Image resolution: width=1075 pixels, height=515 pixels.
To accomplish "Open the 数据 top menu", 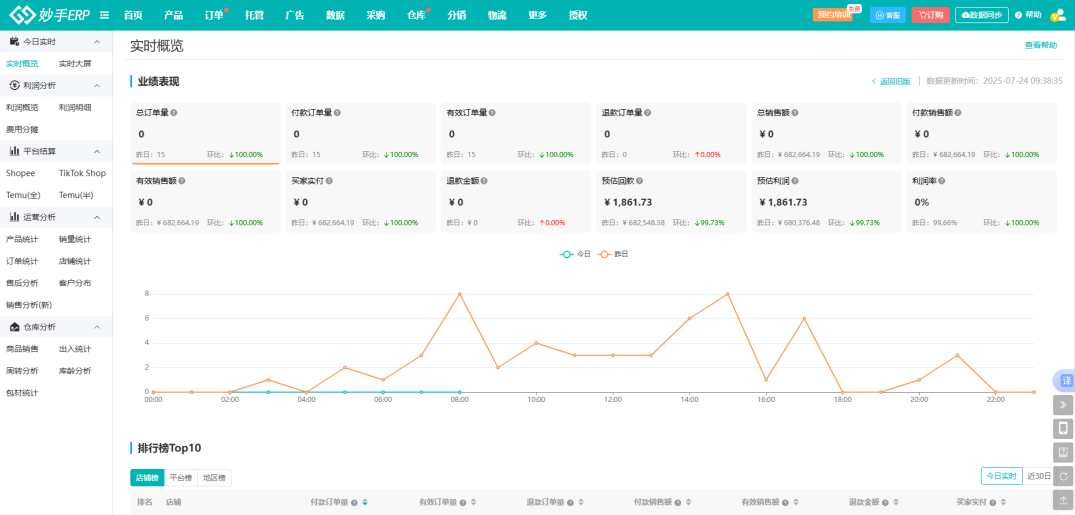I will pyautogui.click(x=335, y=15).
